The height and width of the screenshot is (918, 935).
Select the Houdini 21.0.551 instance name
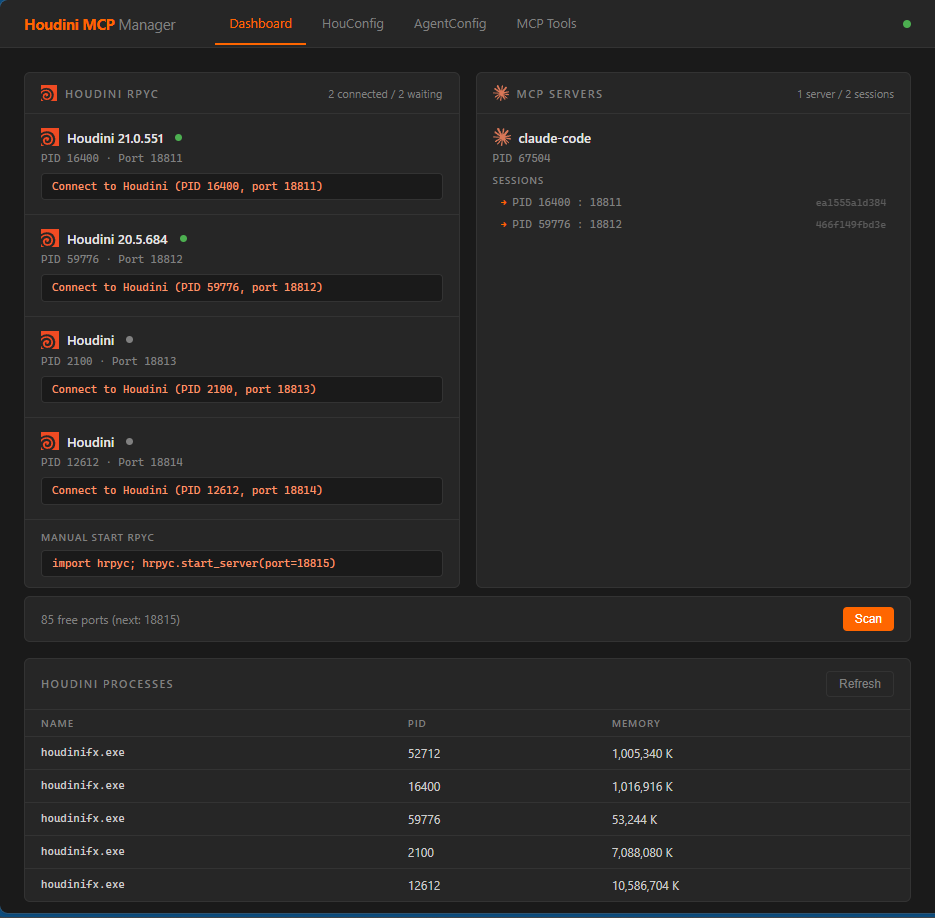[115, 138]
